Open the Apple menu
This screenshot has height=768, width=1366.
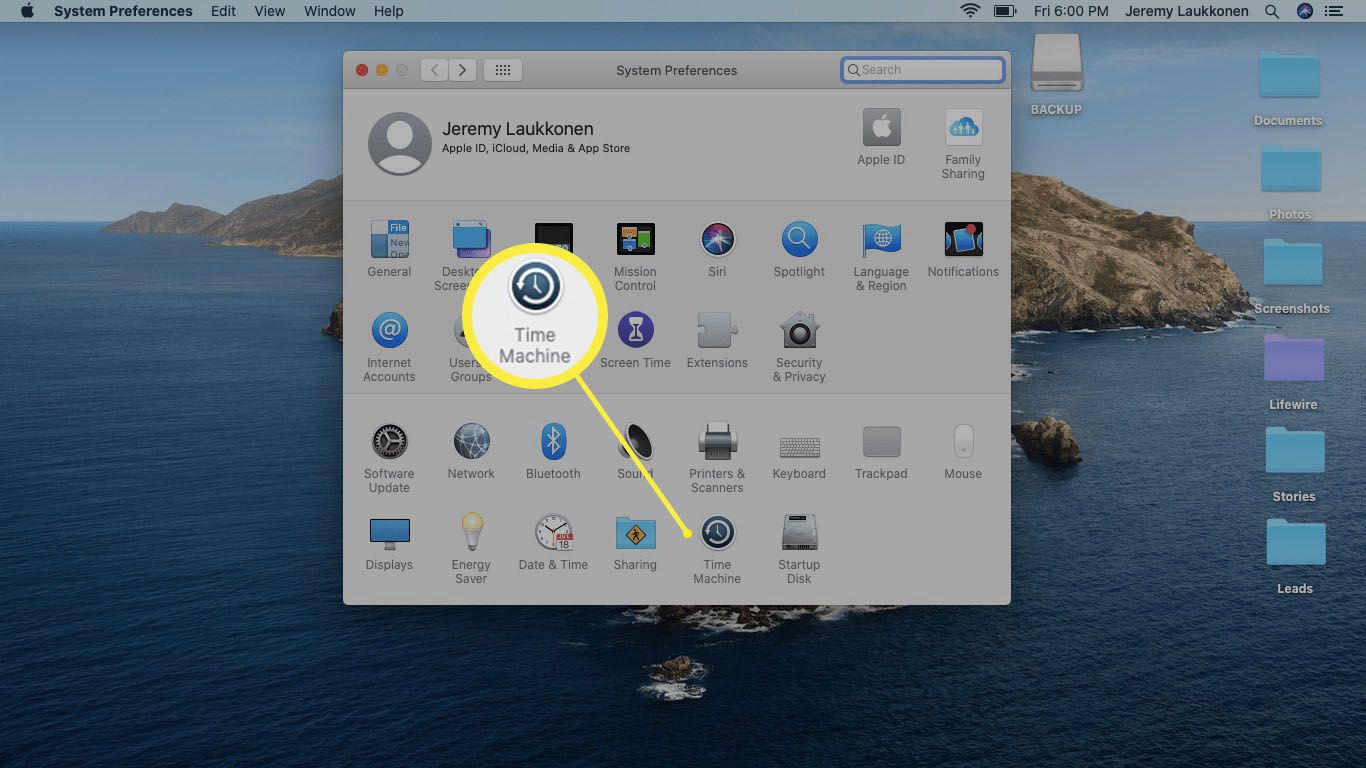point(27,11)
